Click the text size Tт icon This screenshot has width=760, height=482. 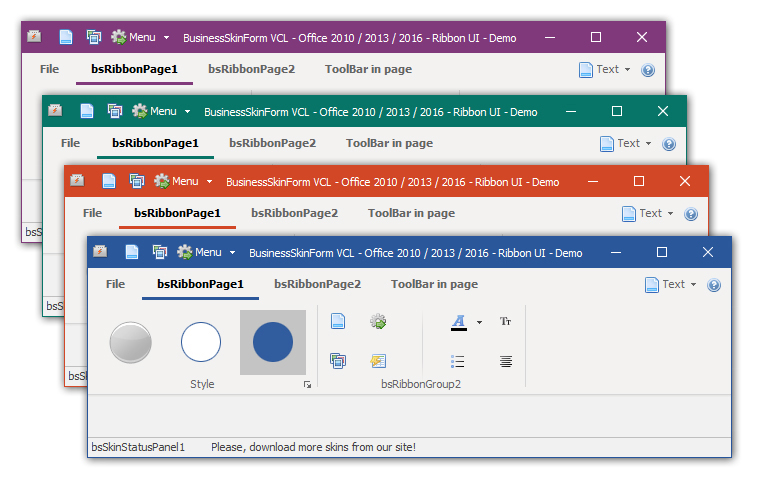click(506, 321)
